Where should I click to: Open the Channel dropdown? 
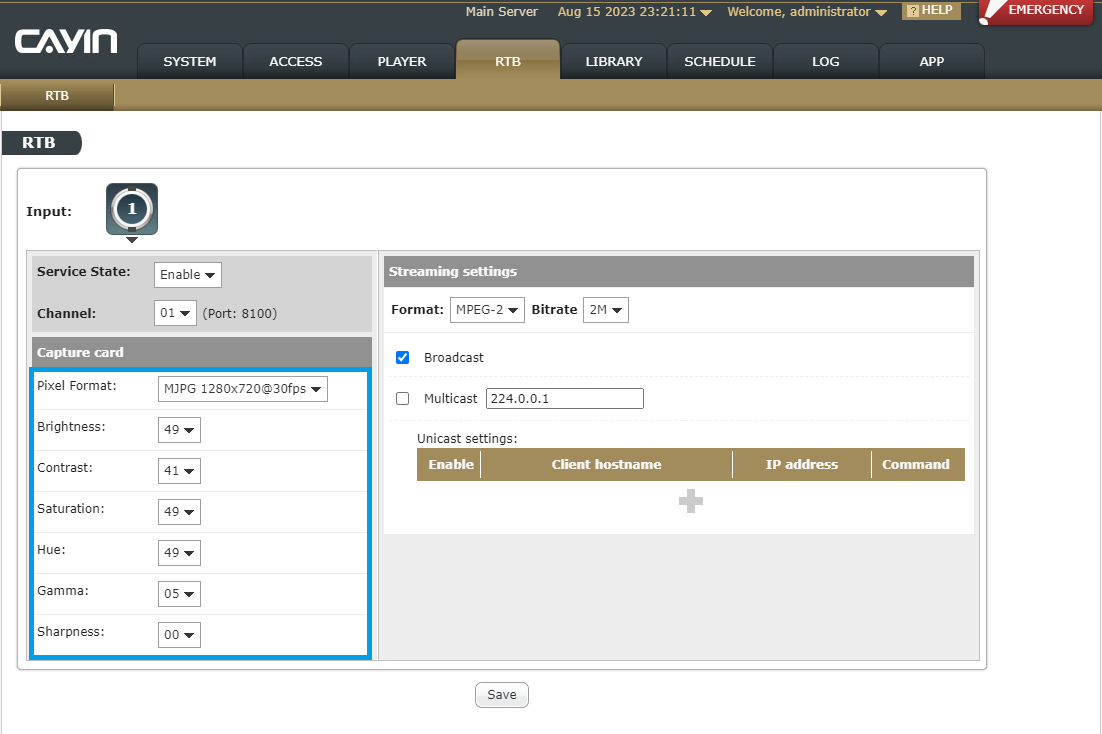tap(175, 313)
